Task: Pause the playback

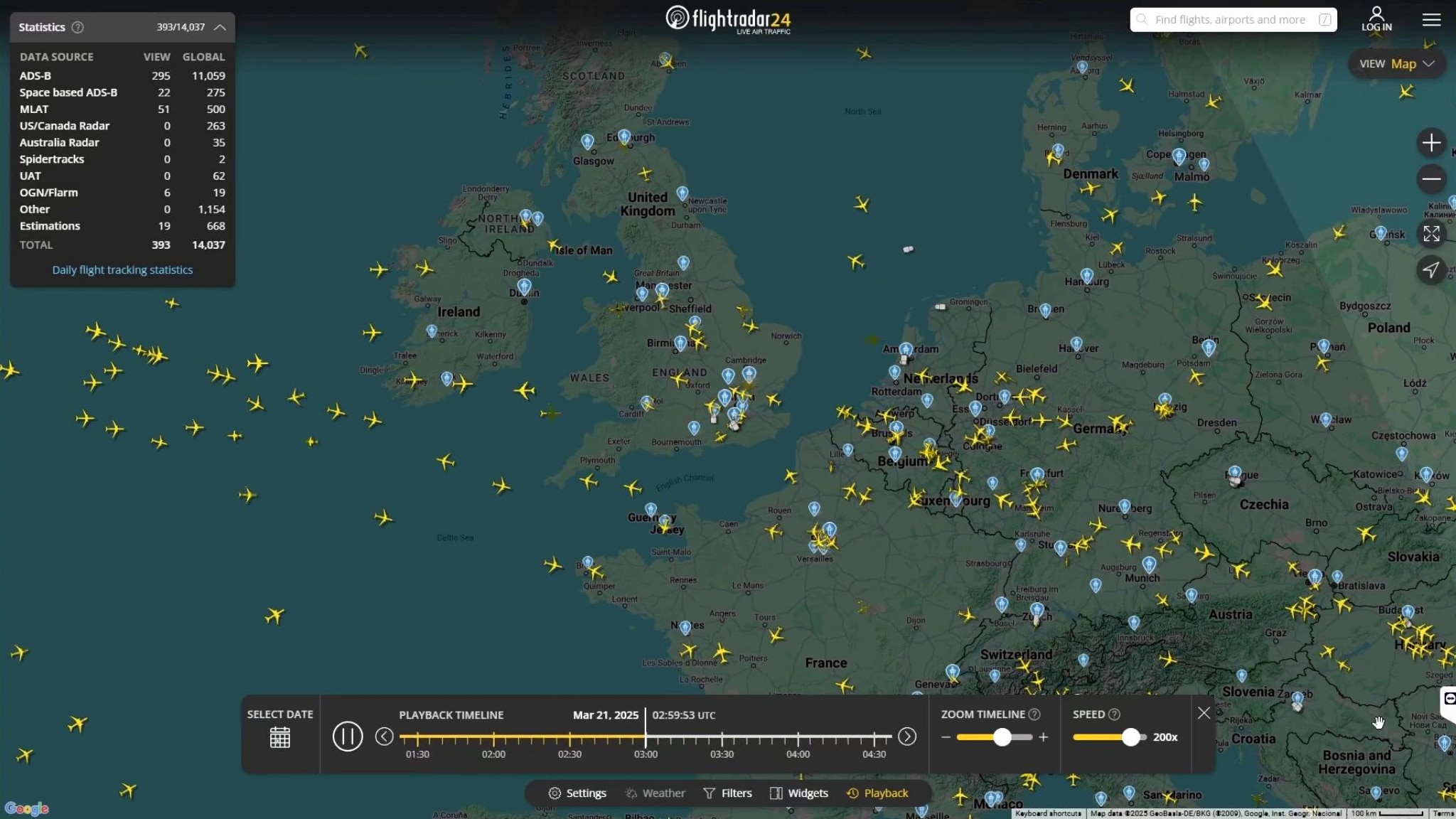Action: coord(348,737)
